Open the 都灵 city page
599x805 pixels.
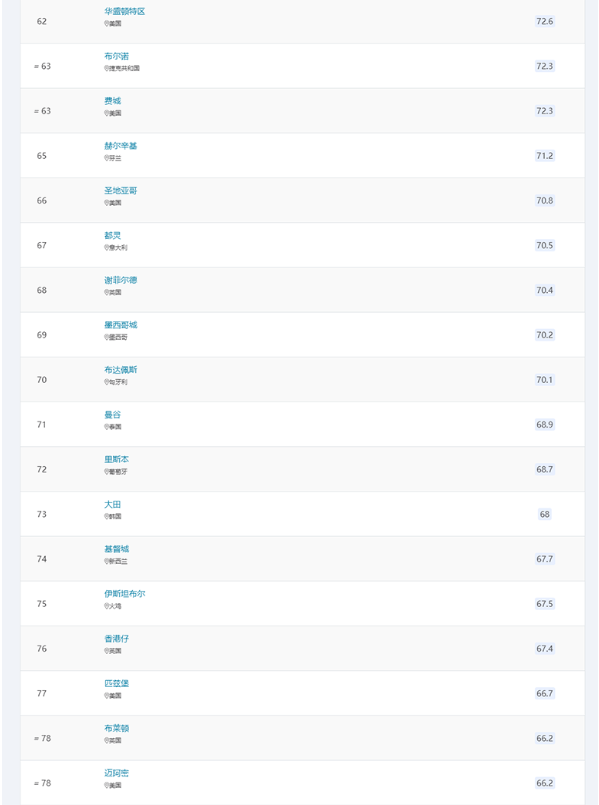tap(112, 235)
